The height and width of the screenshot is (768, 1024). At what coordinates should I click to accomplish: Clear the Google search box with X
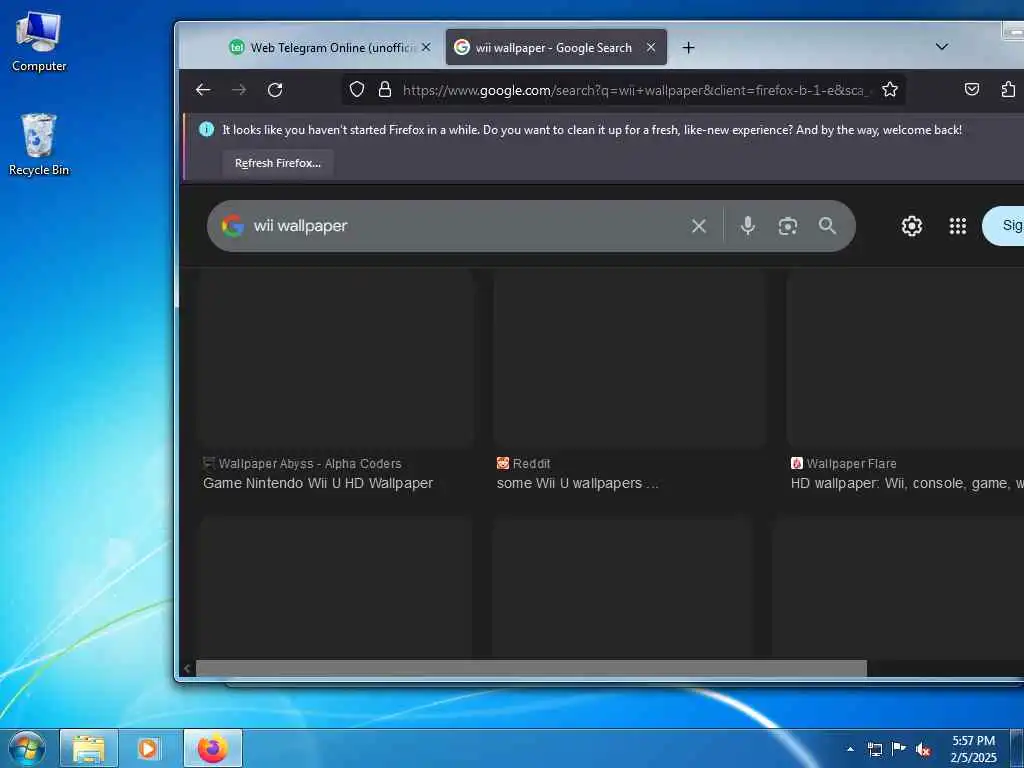pos(699,226)
